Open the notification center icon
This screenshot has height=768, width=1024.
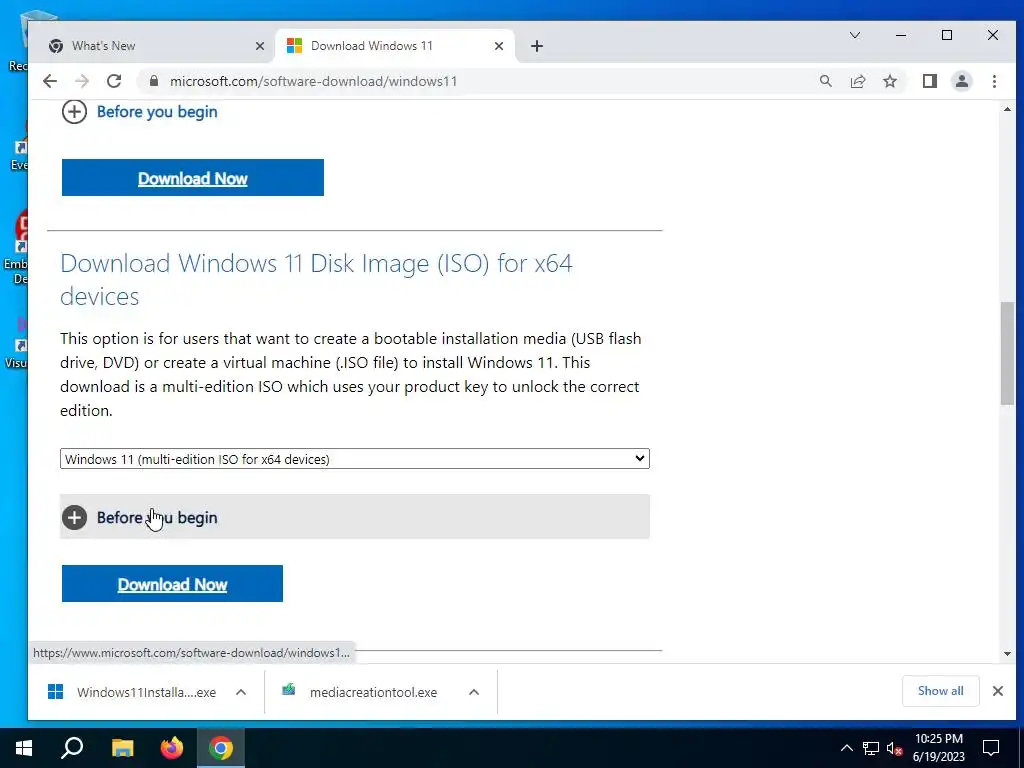pyautogui.click(x=991, y=748)
